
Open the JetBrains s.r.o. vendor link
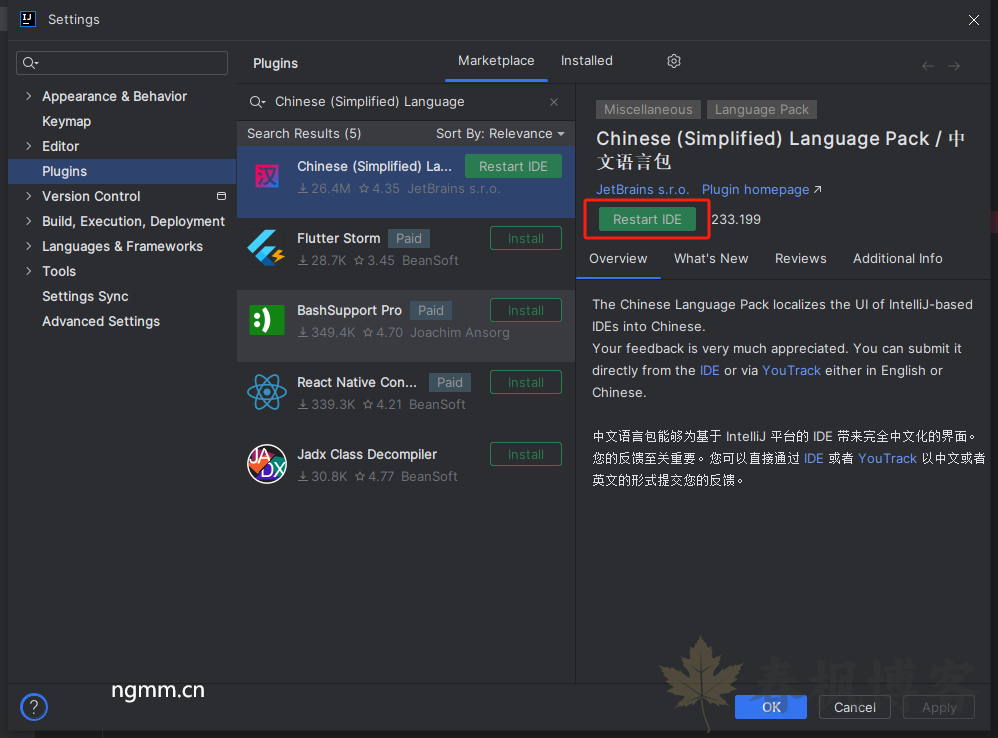(x=642, y=190)
